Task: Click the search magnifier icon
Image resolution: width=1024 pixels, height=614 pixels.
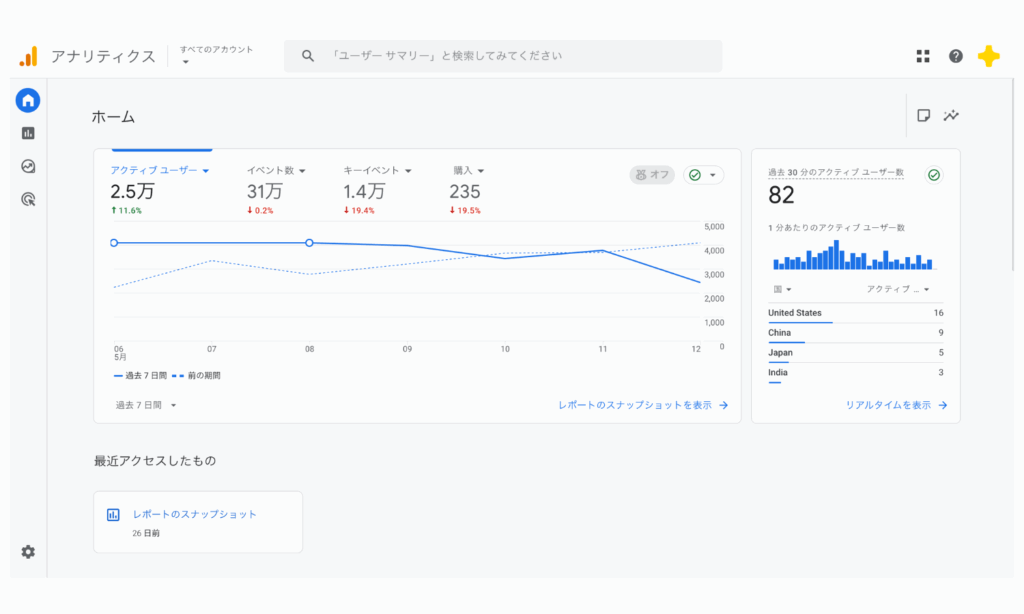Action: pos(308,56)
